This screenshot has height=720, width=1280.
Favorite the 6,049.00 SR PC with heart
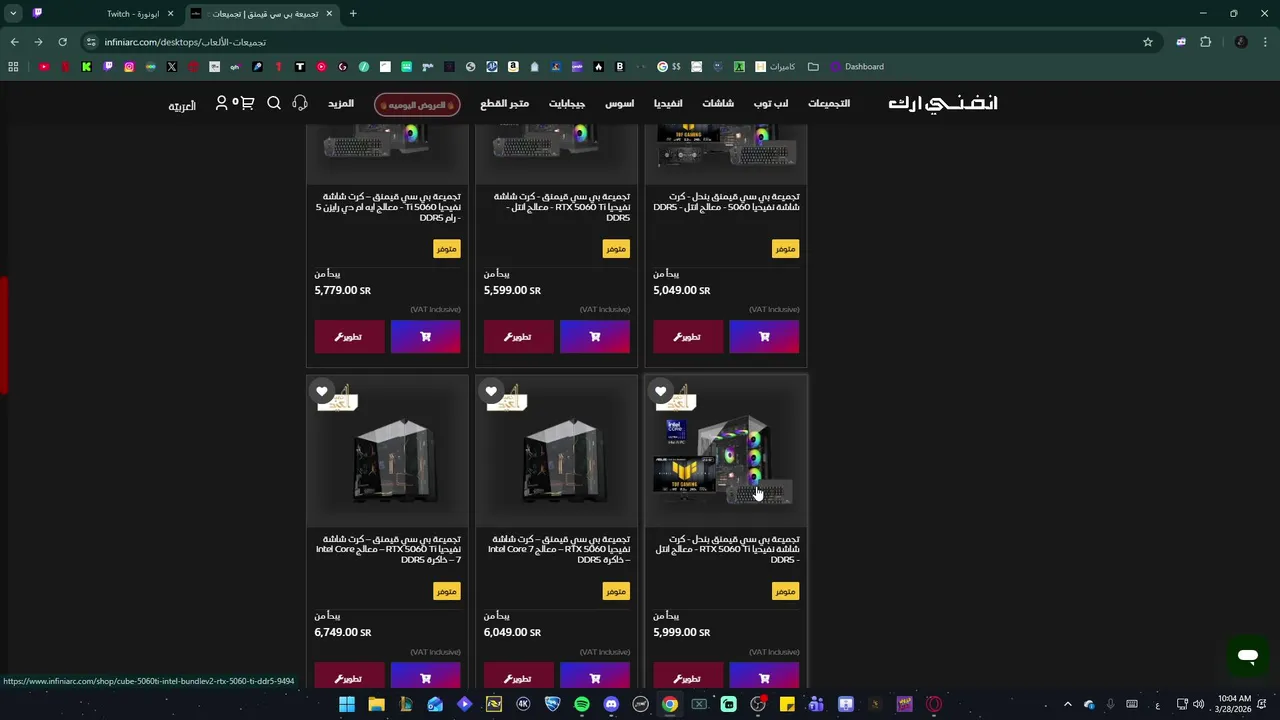click(x=491, y=391)
